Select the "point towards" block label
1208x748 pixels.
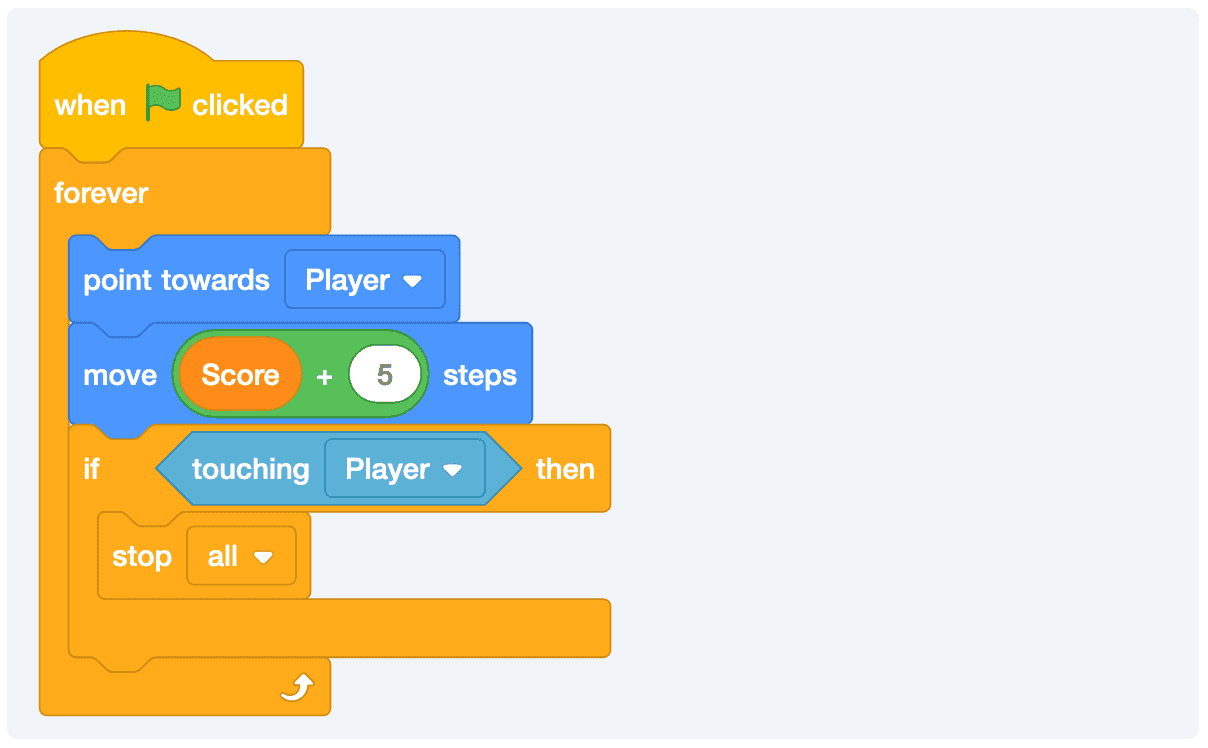click(x=176, y=280)
